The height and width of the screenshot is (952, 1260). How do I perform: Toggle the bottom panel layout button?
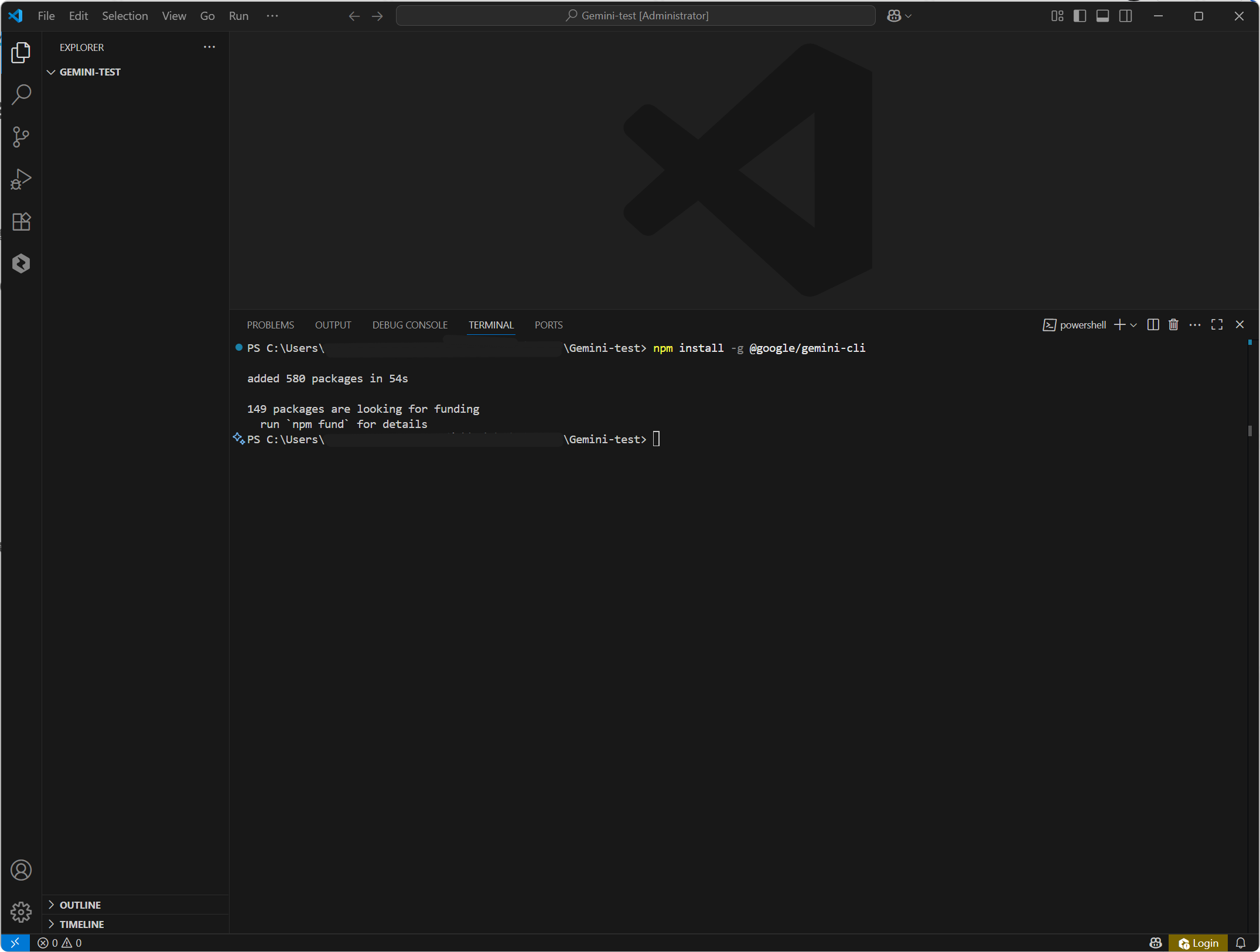(1102, 16)
